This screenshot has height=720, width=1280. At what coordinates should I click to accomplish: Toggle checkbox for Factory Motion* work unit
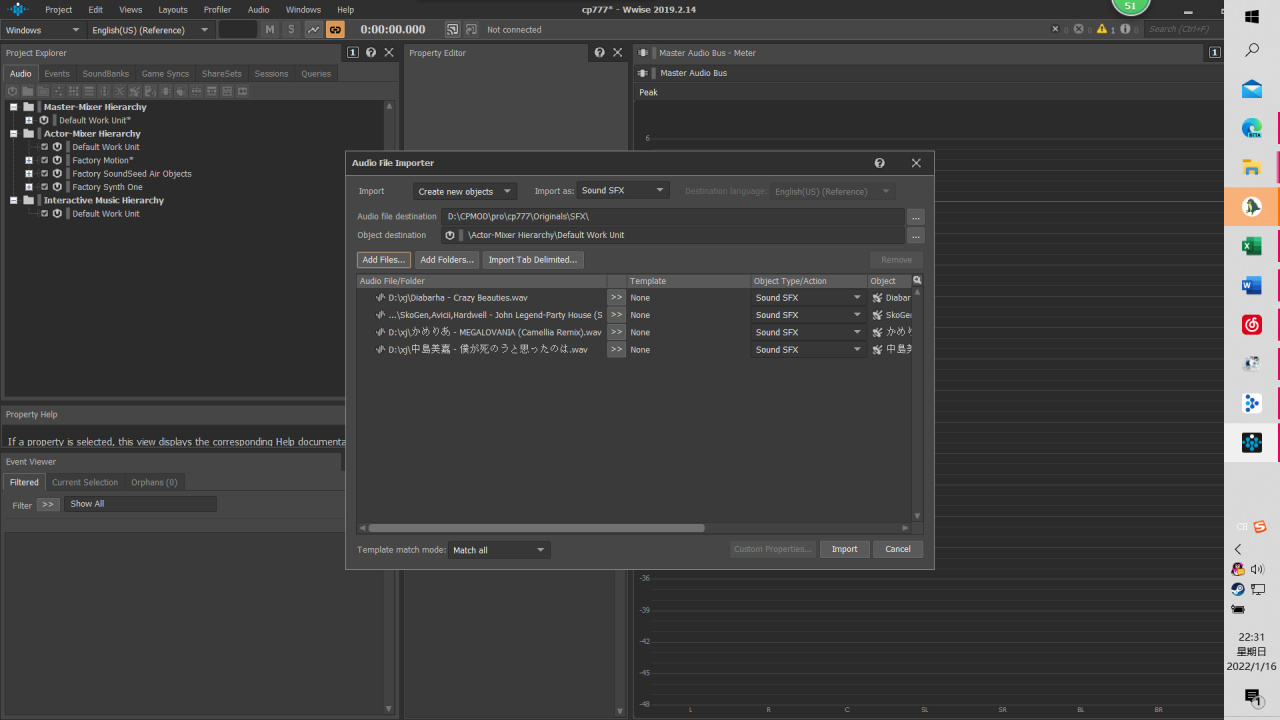44,160
